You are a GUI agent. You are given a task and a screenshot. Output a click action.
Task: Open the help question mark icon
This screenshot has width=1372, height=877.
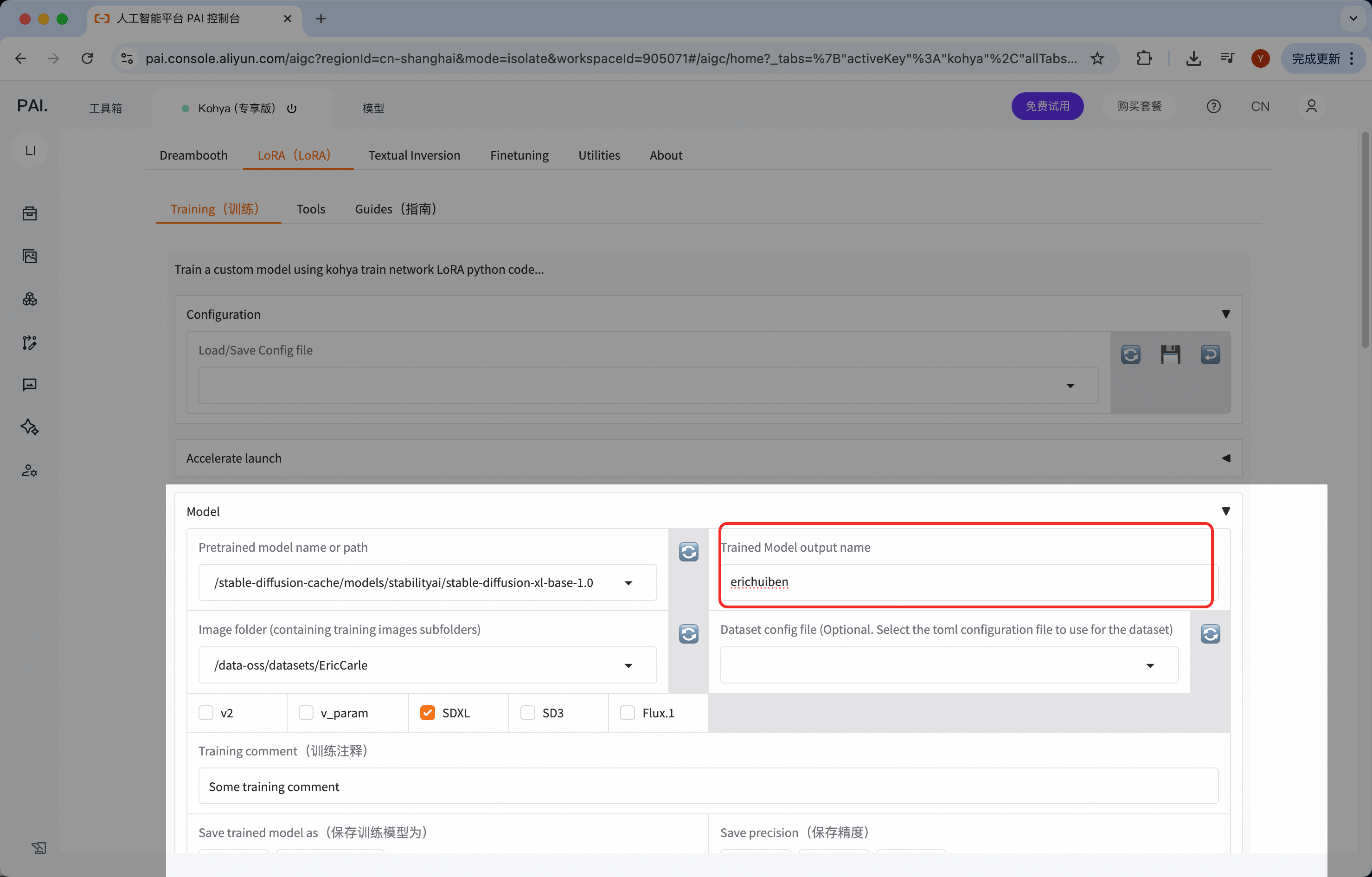[x=1213, y=107]
